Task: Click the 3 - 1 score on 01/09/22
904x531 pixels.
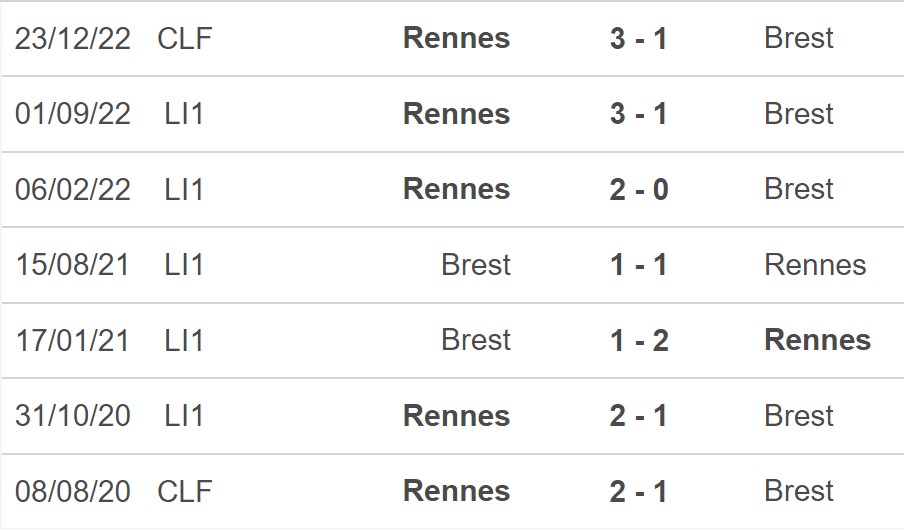Action: pyautogui.click(x=638, y=114)
